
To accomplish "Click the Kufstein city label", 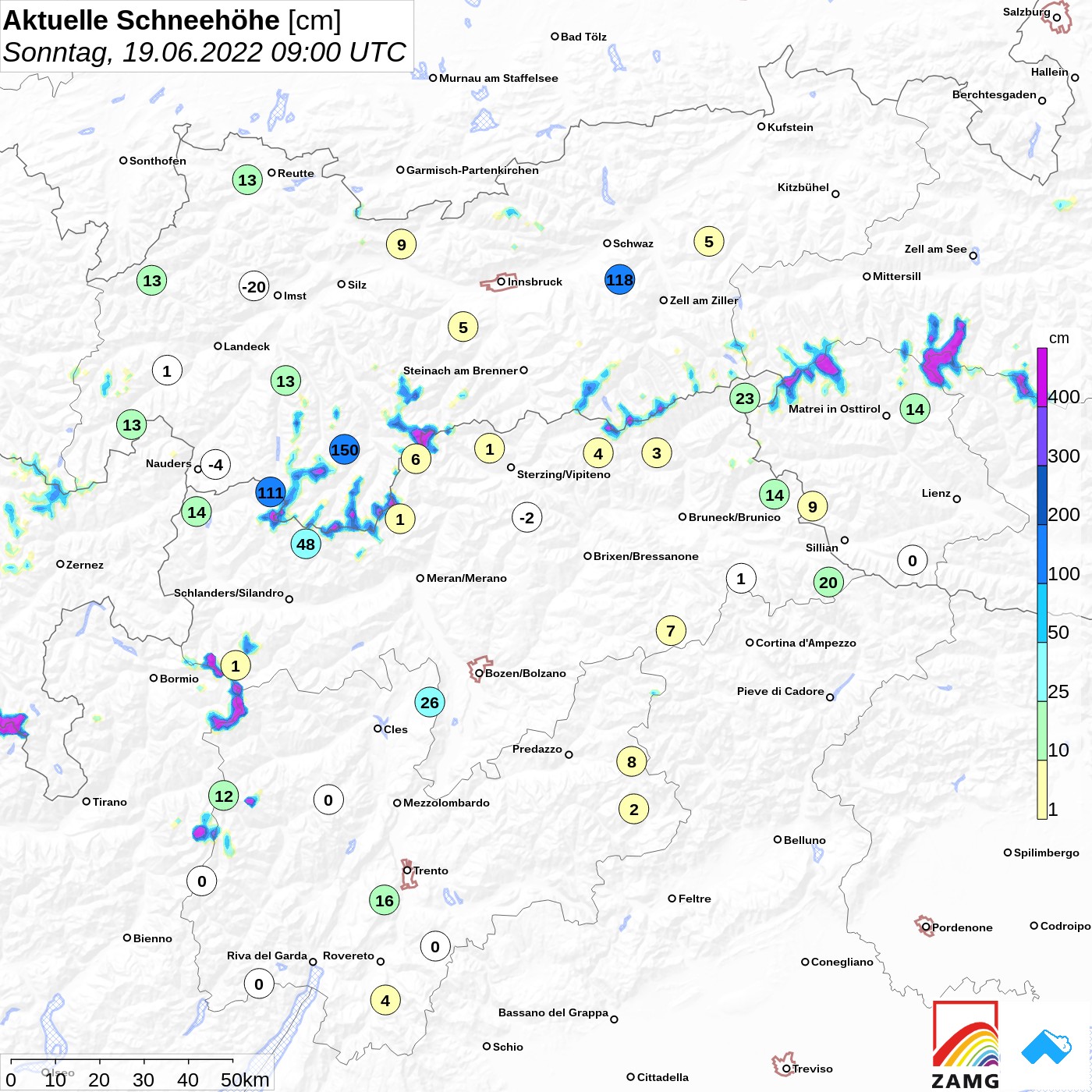I will 790,127.
